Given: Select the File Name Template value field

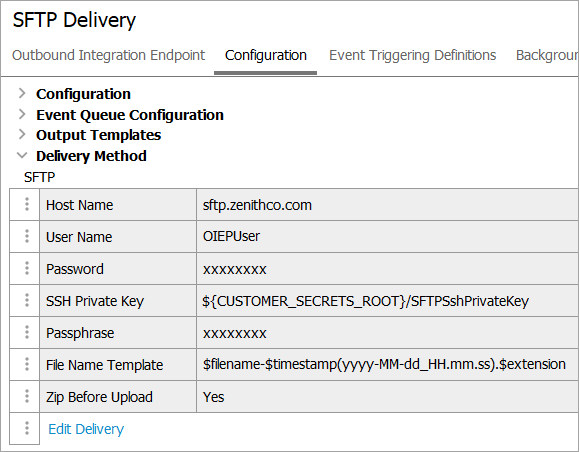Looking at the screenshot, I should pyautogui.click(x=387, y=364).
